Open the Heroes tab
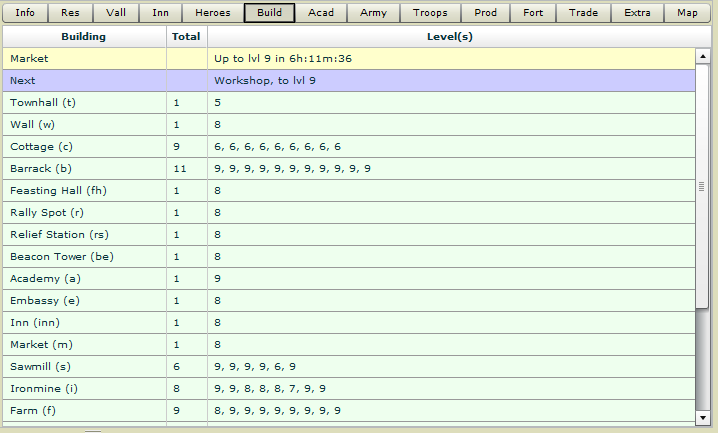Screen dimensions: 718x433 (212, 13)
